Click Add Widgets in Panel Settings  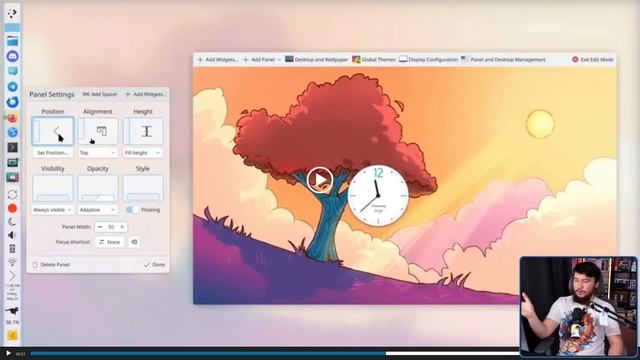(146, 94)
